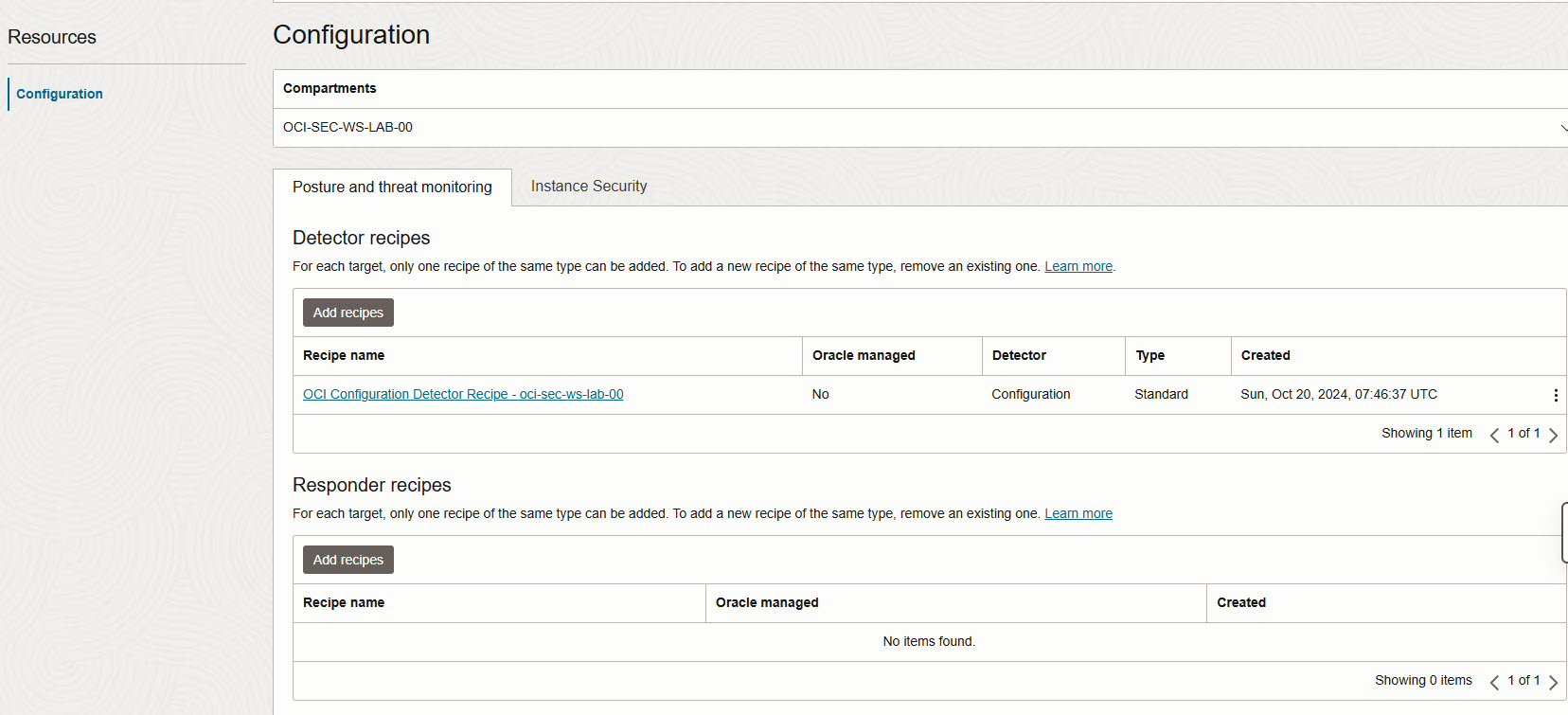The width and height of the screenshot is (1568, 715).
Task: Click the Compartments label
Action: click(330, 88)
